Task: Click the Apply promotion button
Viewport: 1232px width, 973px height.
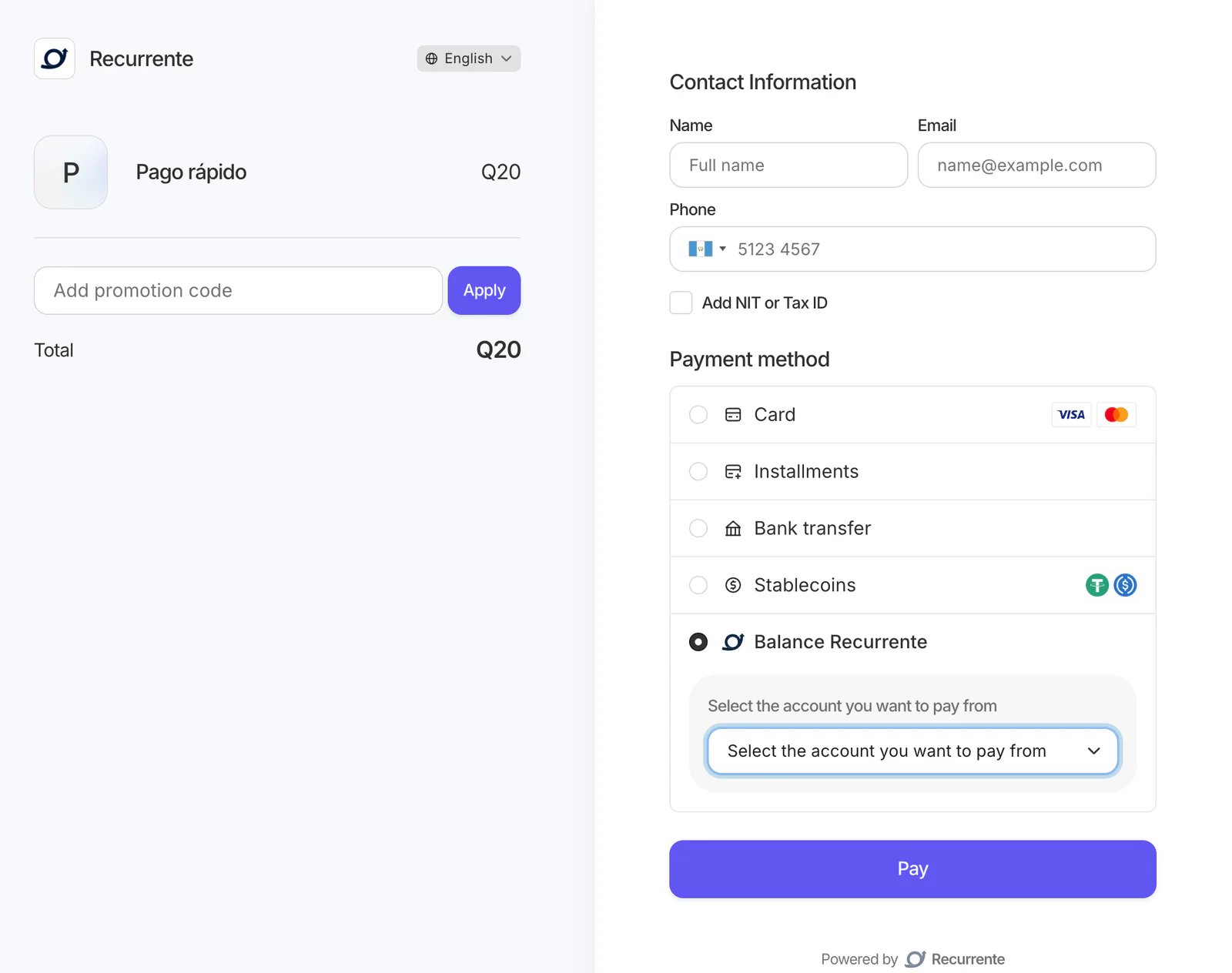Action: (x=484, y=290)
